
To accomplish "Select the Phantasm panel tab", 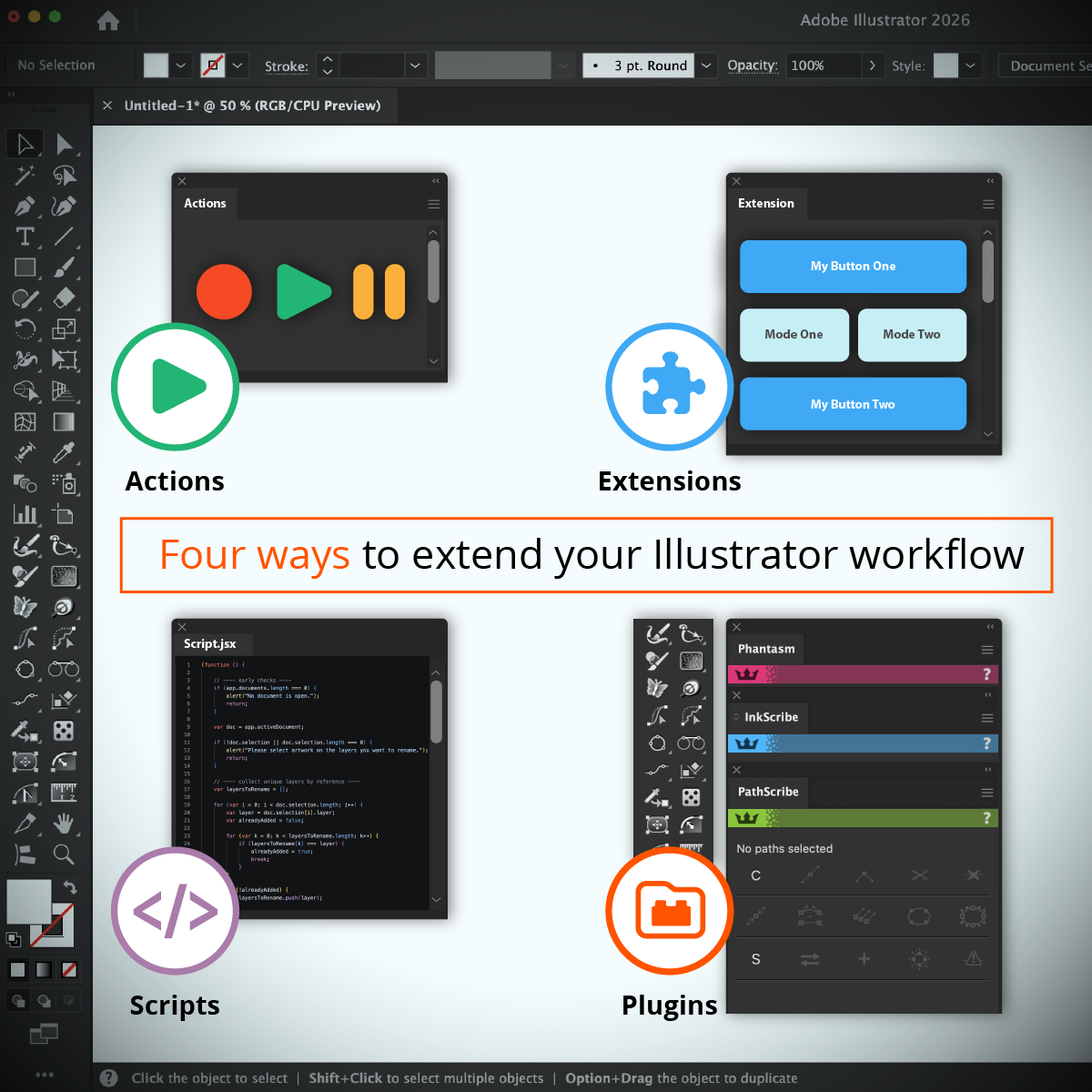I will [x=766, y=650].
